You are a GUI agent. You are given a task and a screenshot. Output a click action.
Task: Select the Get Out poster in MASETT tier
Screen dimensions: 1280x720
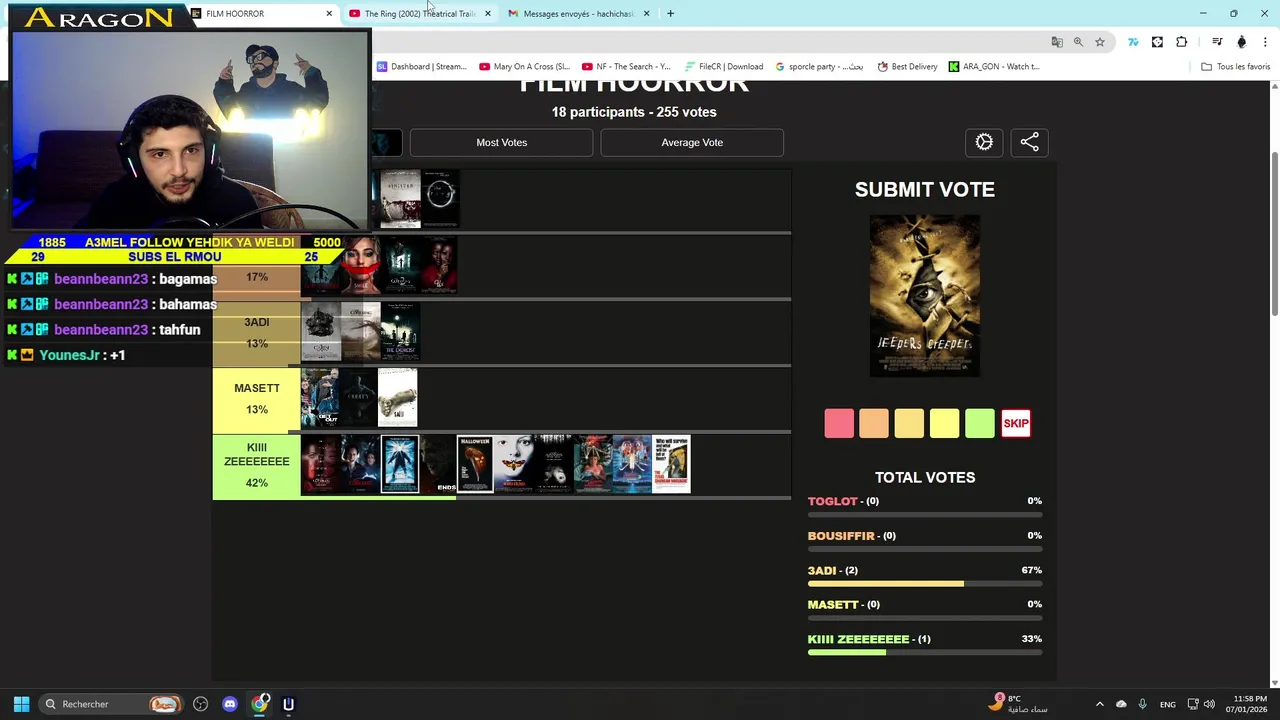pyautogui.click(x=320, y=398)
